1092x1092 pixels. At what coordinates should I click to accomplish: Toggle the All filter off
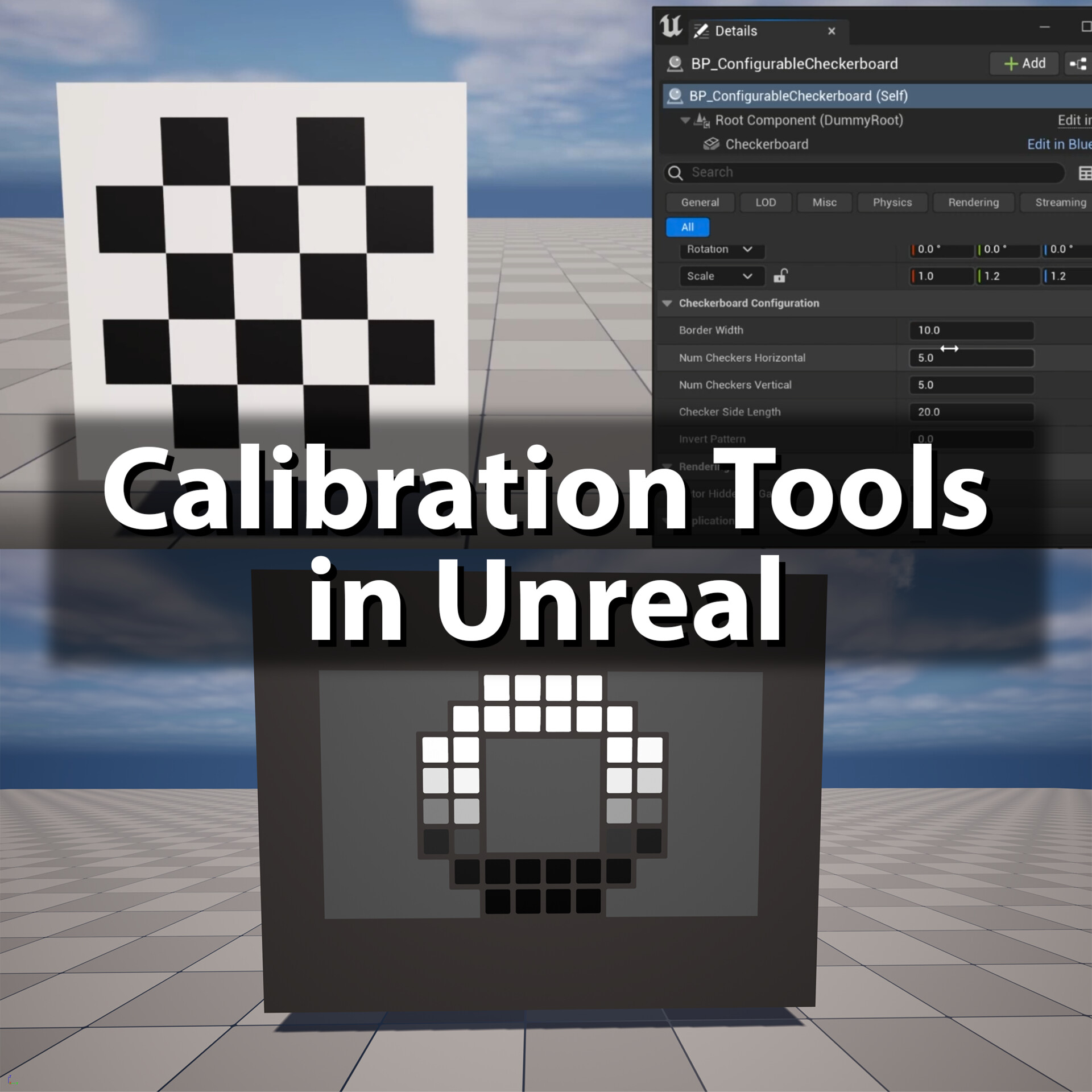(x=687, y=227)
